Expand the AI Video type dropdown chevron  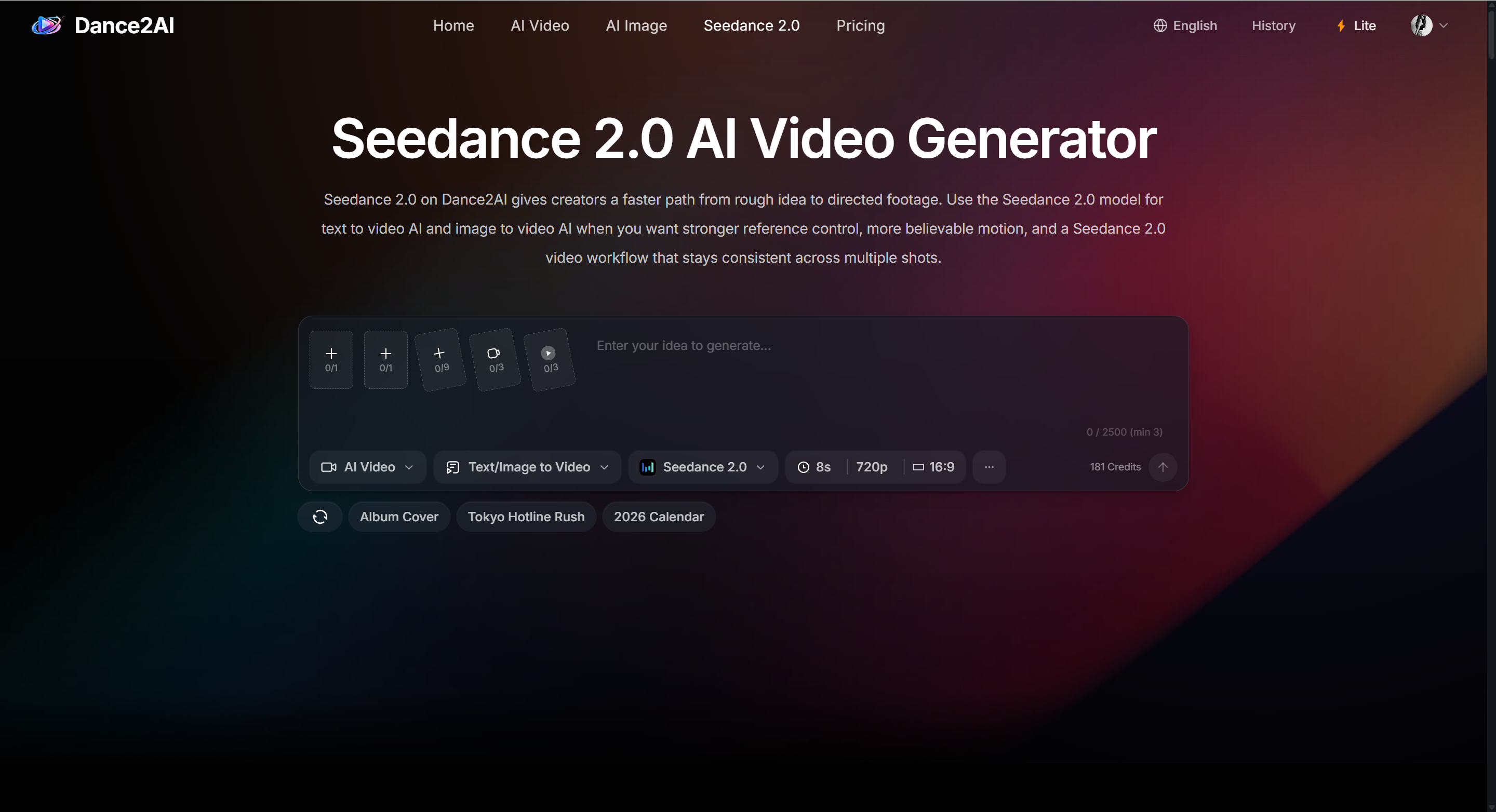click(x=409, y=467)
